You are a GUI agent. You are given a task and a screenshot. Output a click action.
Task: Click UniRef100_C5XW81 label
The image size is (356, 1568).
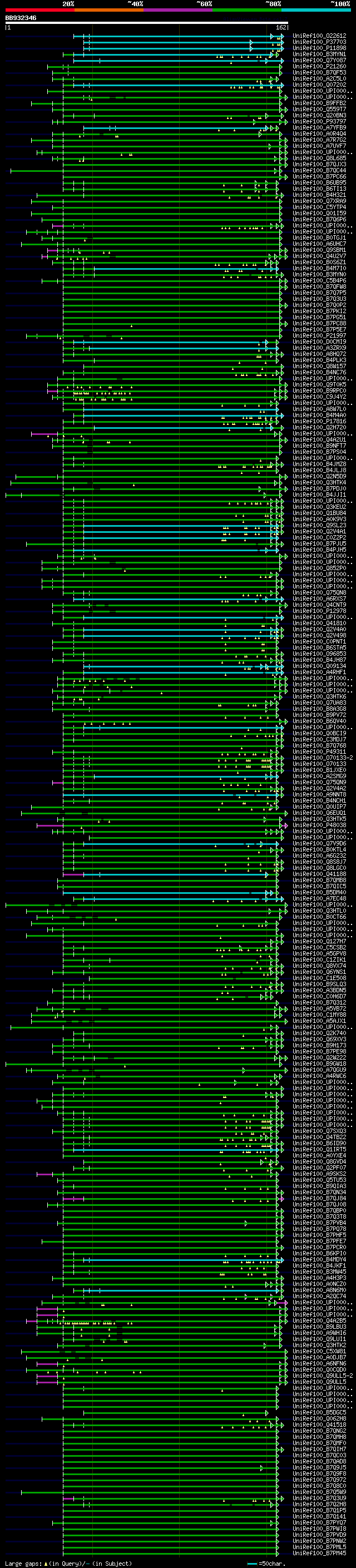coord(319,1351)
